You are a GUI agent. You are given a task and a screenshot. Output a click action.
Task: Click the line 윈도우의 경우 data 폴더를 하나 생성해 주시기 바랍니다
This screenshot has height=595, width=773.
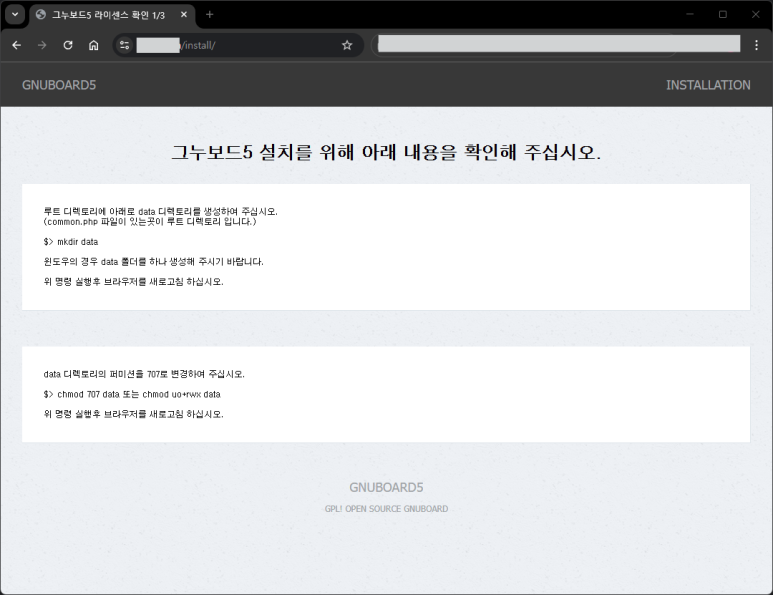tap(153, 262)
